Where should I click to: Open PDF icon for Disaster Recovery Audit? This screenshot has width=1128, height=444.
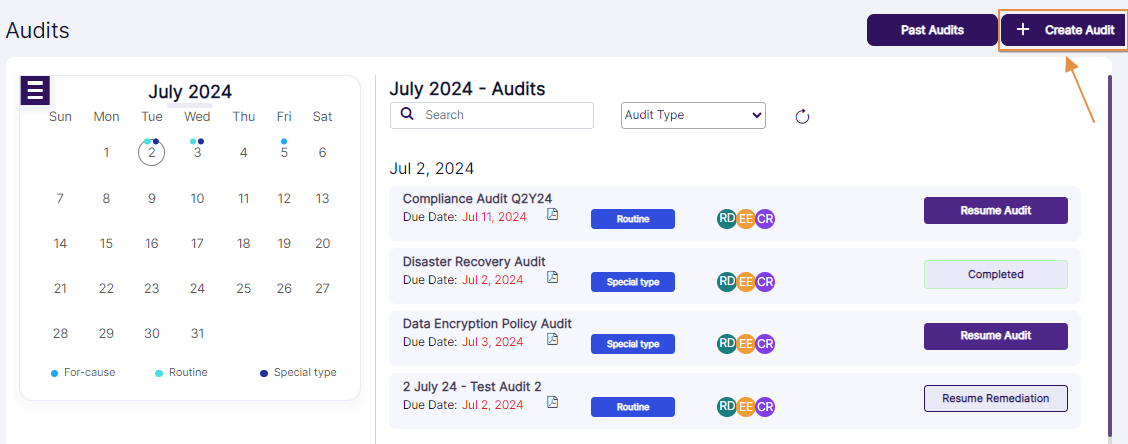(552, 277)
